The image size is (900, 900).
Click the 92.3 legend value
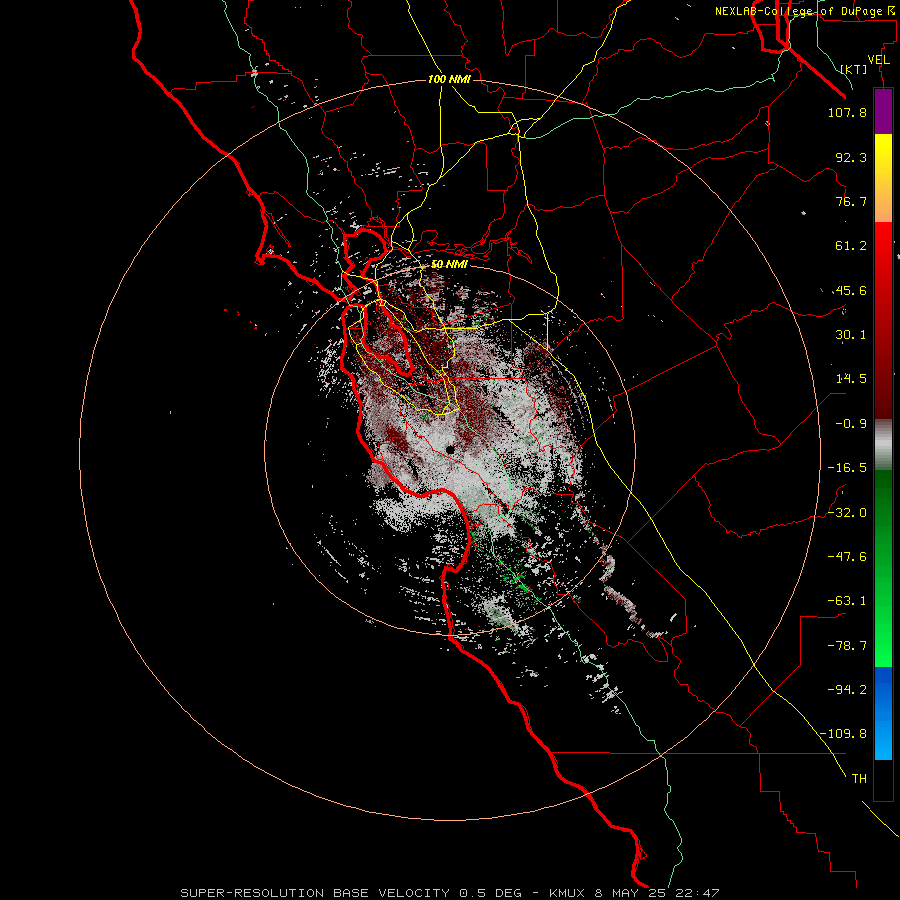coord(851,157)
